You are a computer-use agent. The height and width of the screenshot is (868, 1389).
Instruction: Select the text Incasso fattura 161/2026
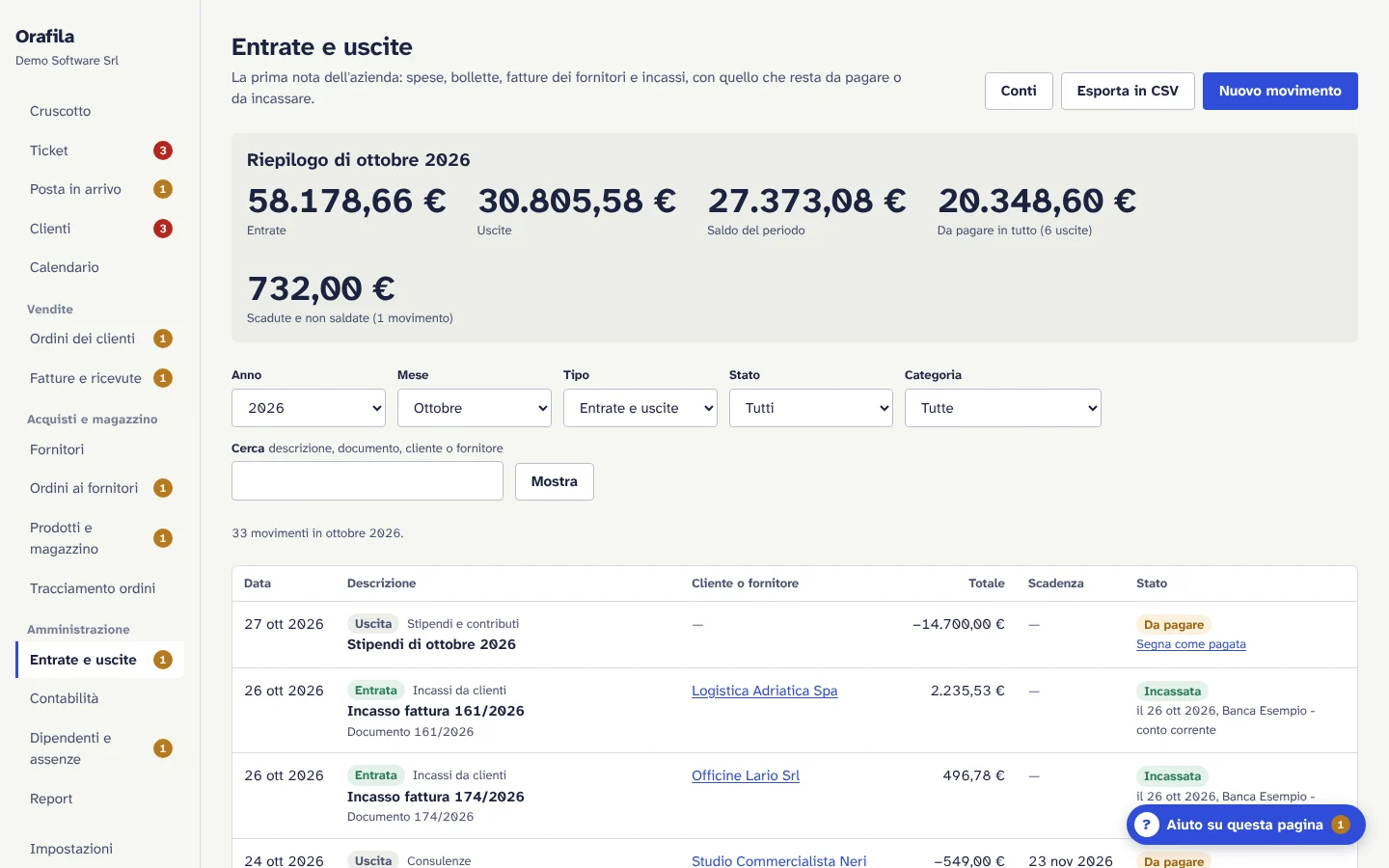tap(436, 711)
